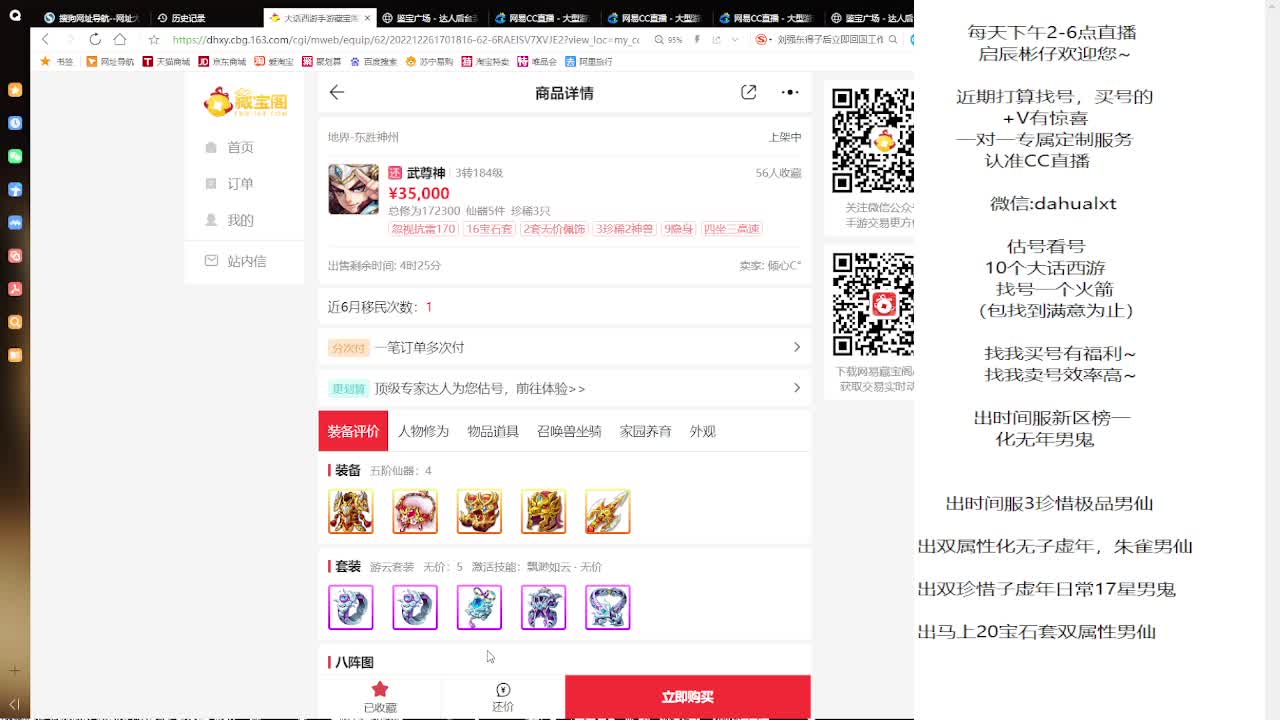The height and width of the screenshot is (720, 1280).
Task: Click the browser sidebar orange search icon
Action: click(x=15, y=322)
